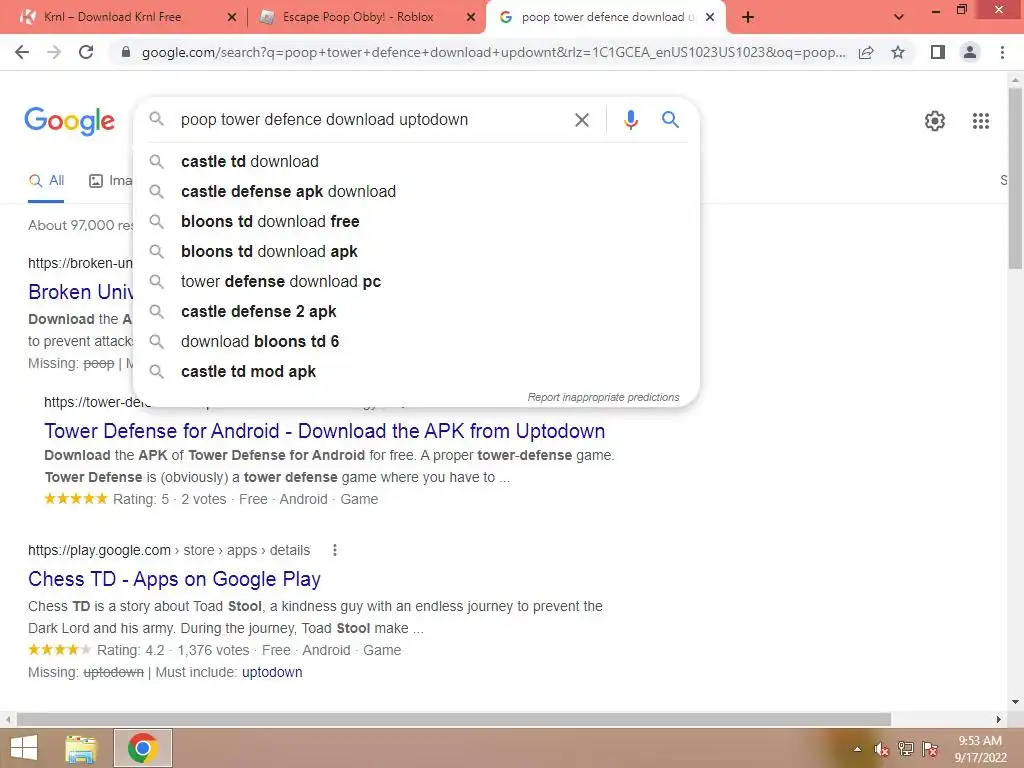Select the All results tab

coord(46,181)
